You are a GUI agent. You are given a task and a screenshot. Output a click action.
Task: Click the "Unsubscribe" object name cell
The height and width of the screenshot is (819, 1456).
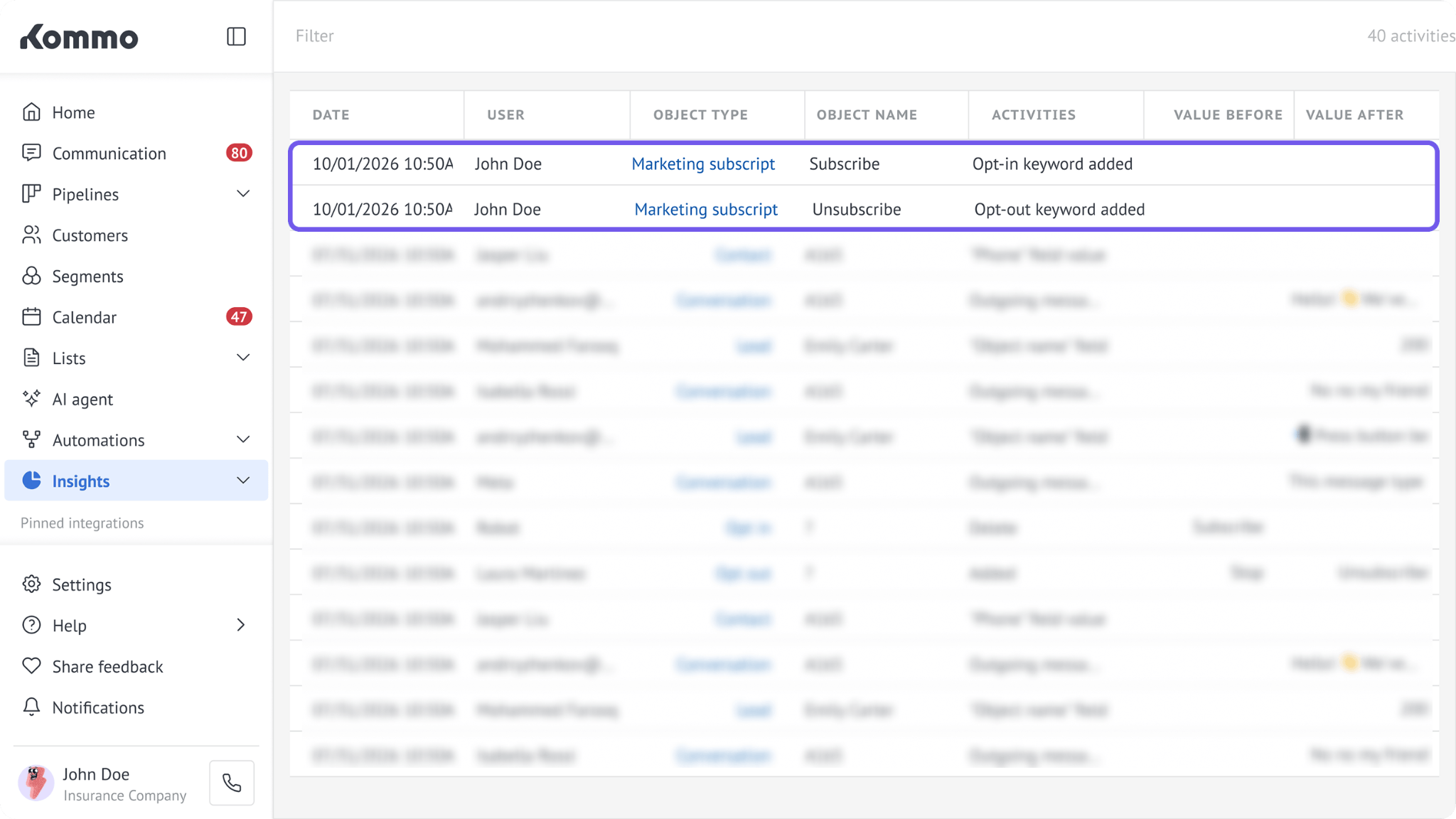click(857, 209)
